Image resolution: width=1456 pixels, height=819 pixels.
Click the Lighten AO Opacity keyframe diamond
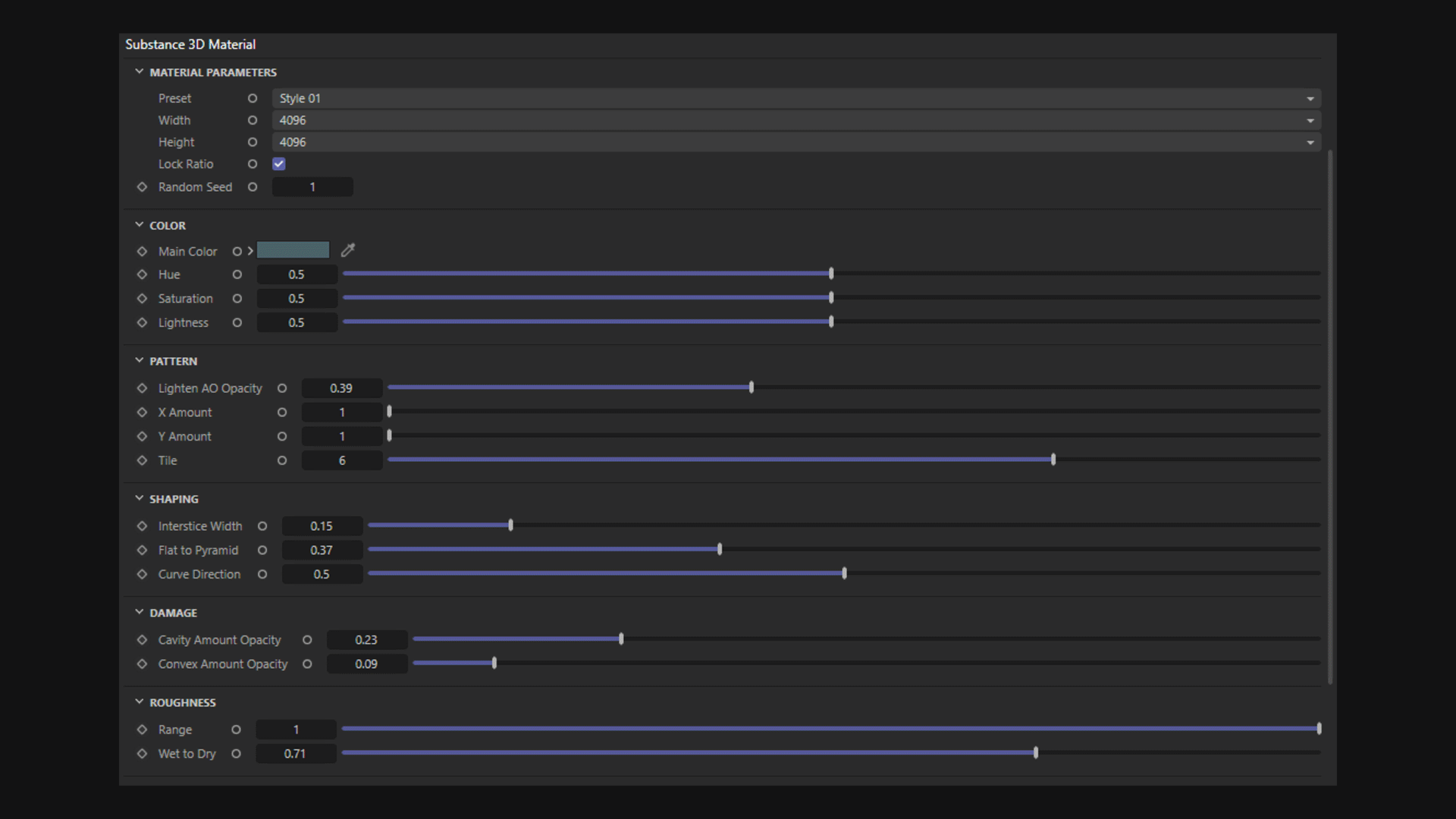[x=142, y=388]
